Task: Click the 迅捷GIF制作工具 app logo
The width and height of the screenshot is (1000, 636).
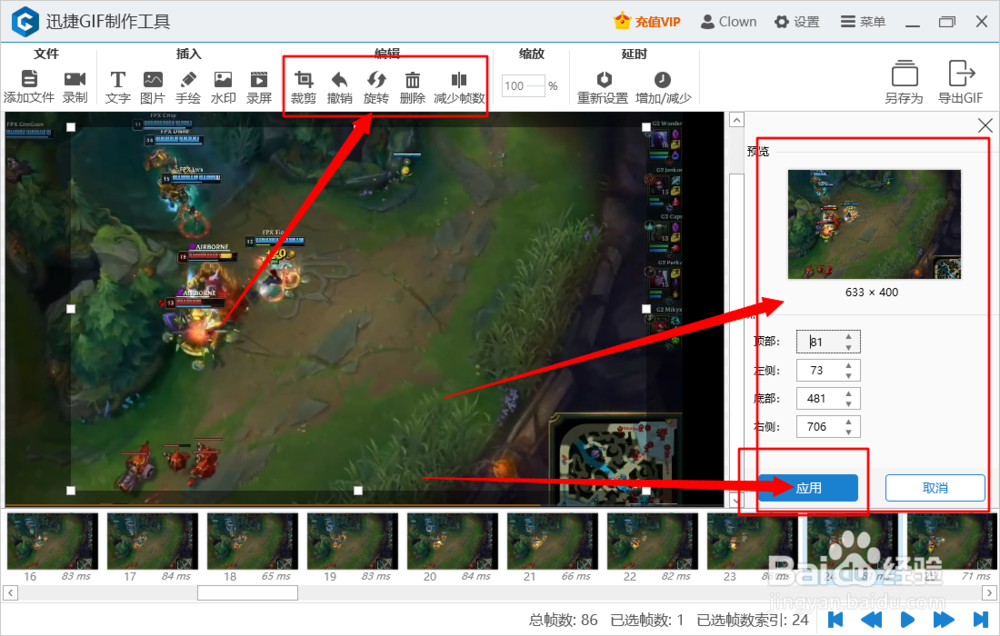Action: [25, 22]
